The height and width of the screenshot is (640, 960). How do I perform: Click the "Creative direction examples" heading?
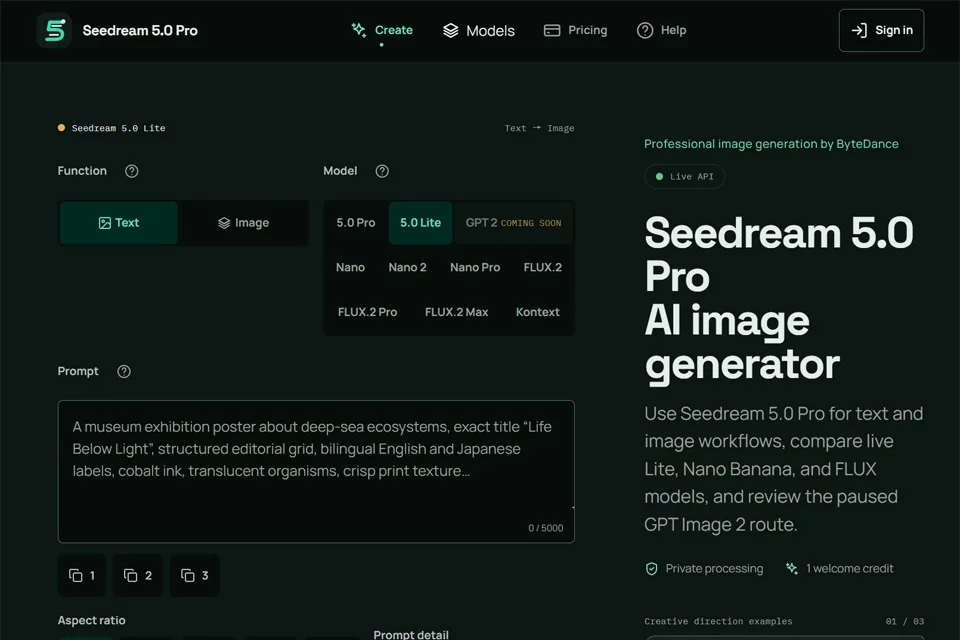coord(718,621)
